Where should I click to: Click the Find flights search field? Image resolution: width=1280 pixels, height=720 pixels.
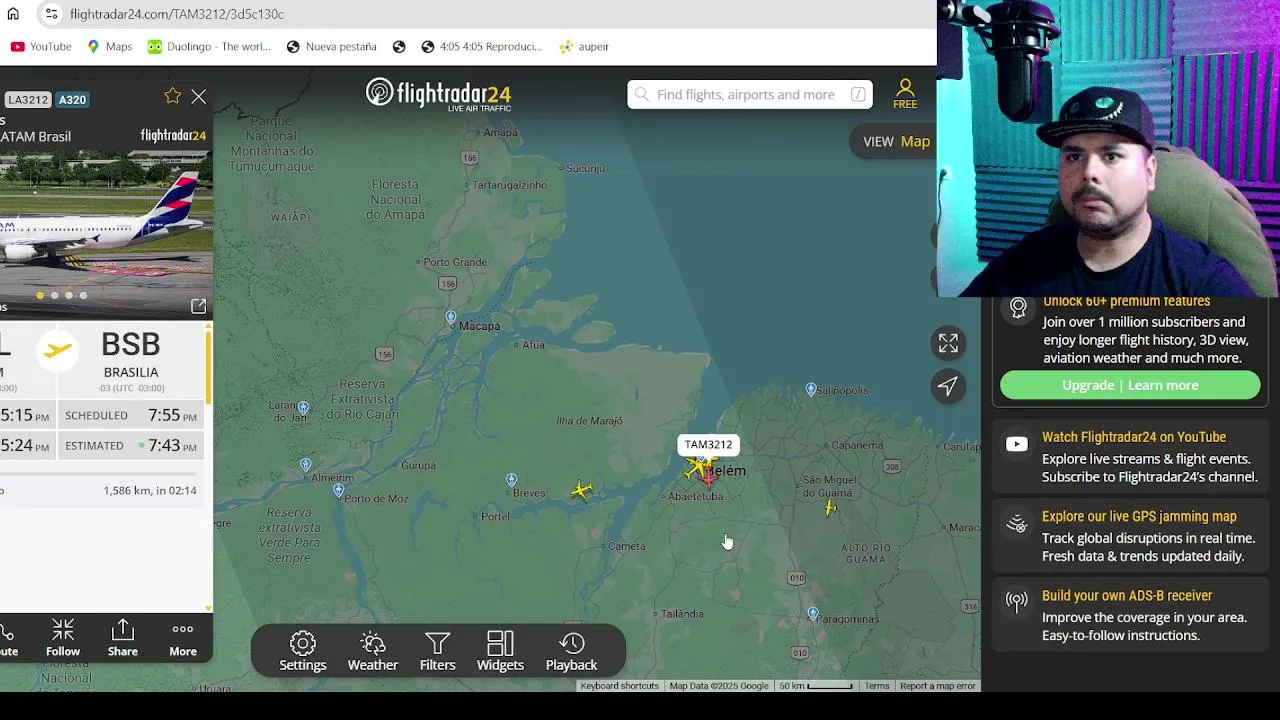[749, 94]
